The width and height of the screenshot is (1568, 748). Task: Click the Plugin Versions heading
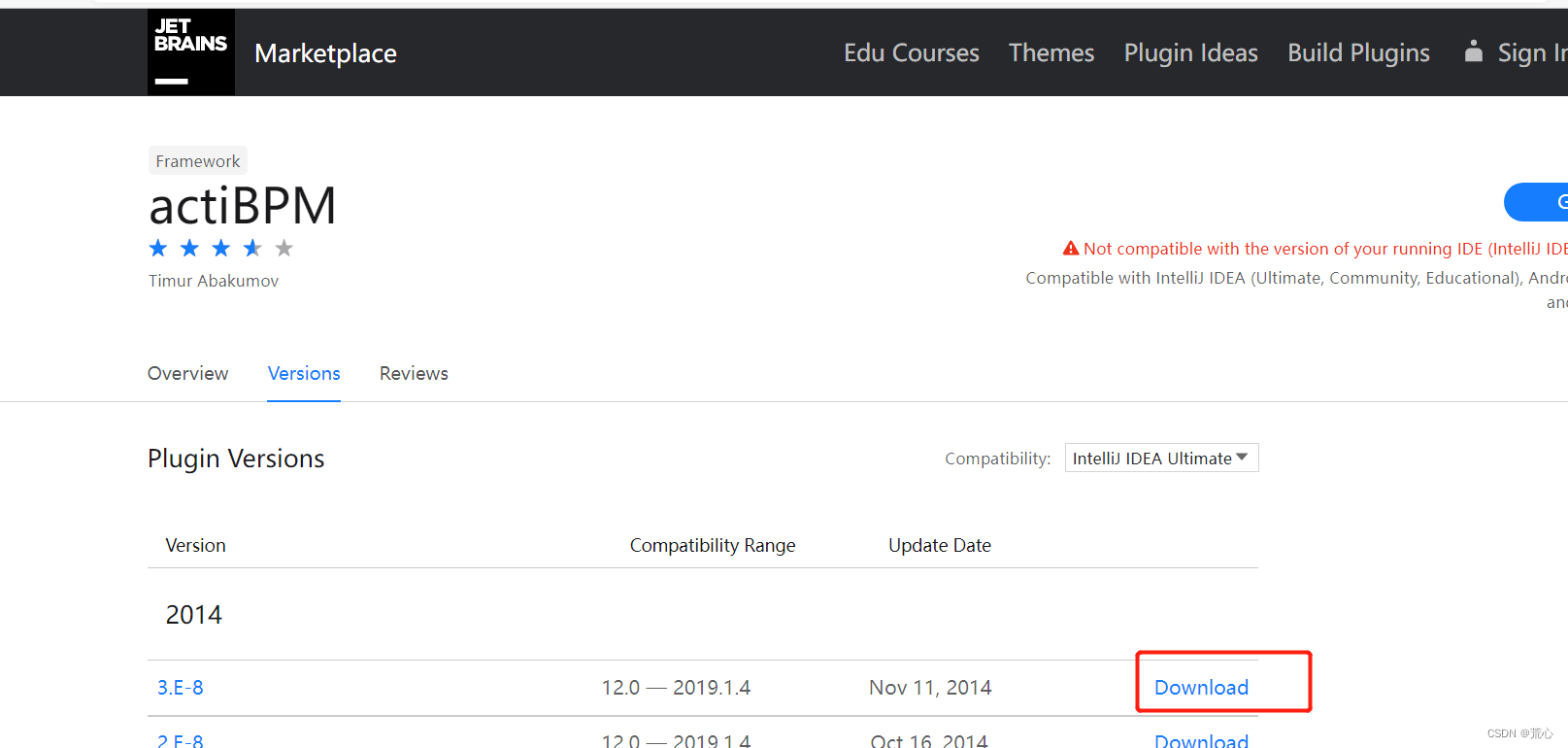pos(236,459)
